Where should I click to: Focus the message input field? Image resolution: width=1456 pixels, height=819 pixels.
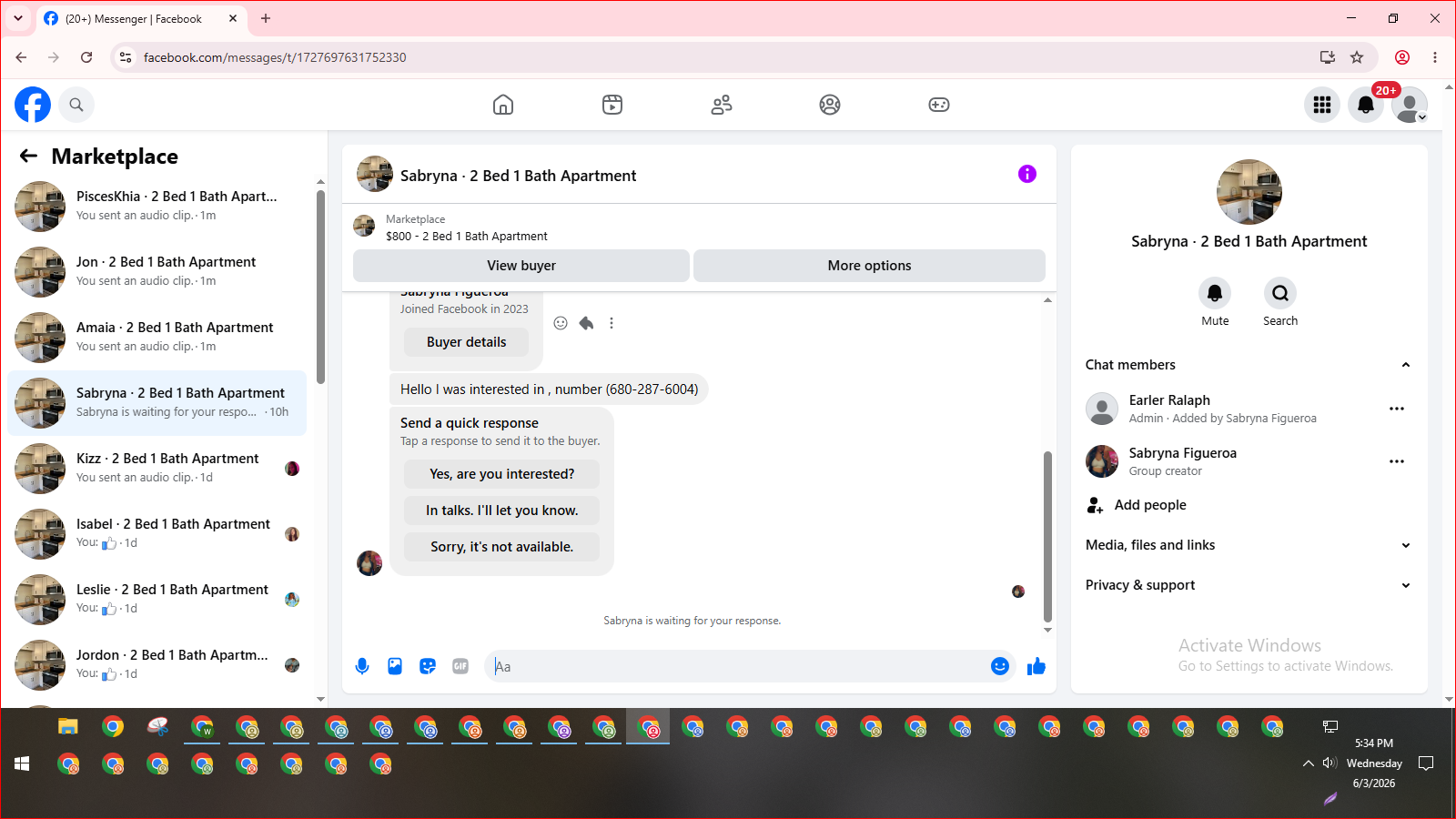(x=737, y=666)
